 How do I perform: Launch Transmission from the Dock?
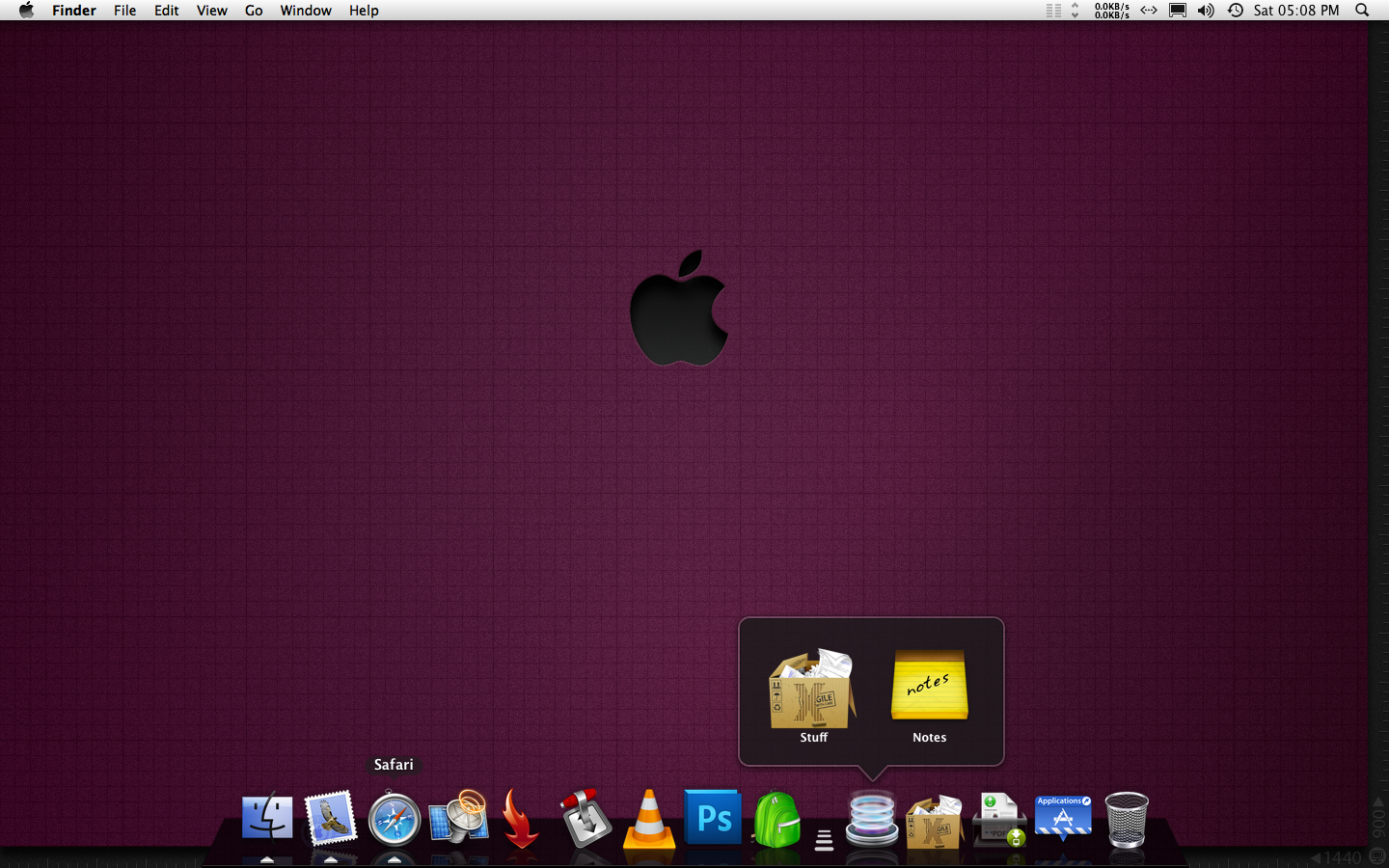[586, 819]
